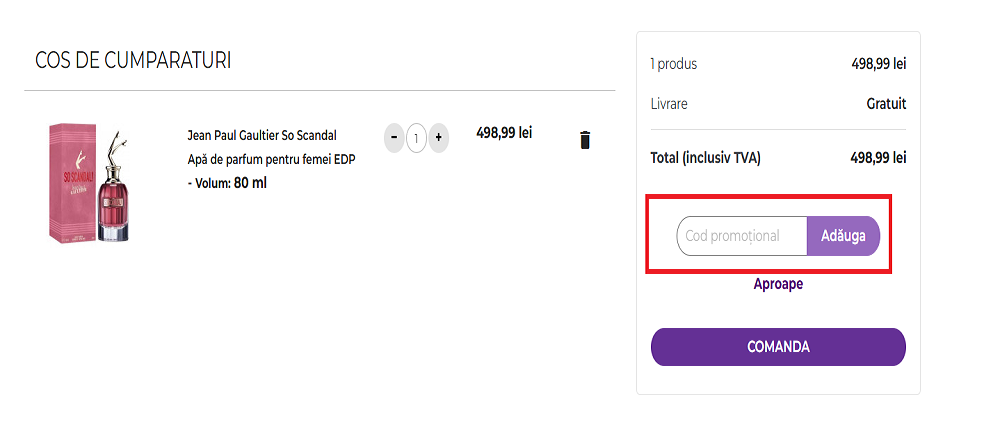
Task: Click the Livrare label in summary
Action: click(x=669, y=104)
